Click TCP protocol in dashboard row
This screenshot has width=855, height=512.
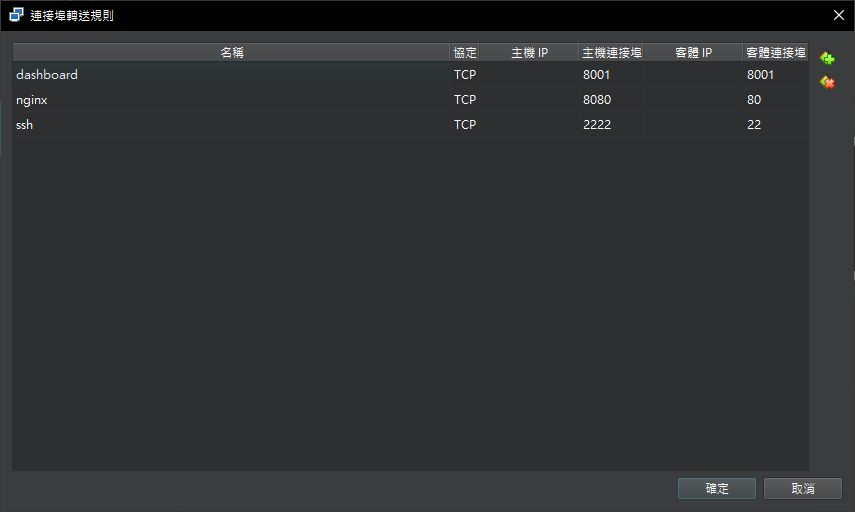[465, 75]
